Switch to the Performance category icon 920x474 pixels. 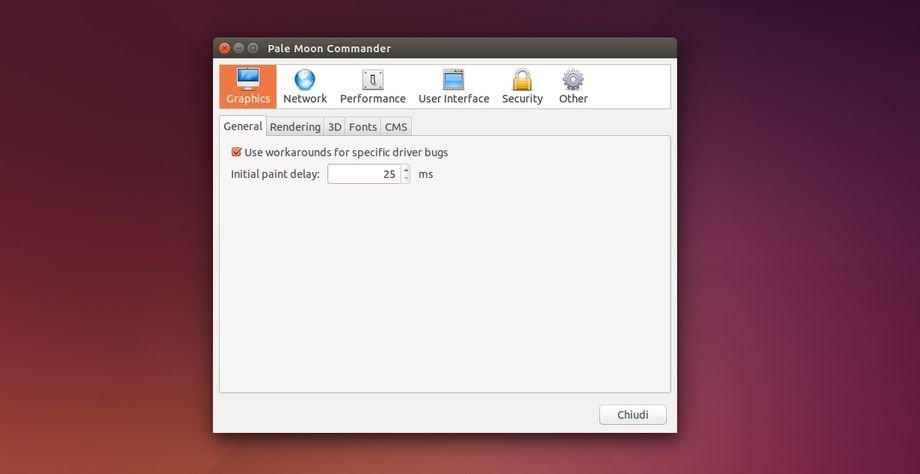point(373,87)
